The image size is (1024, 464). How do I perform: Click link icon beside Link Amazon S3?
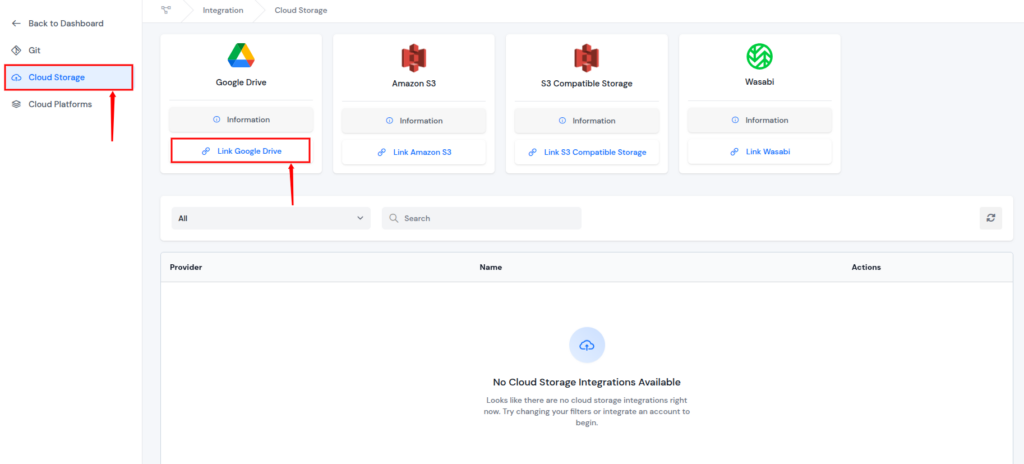click(382, 152)
